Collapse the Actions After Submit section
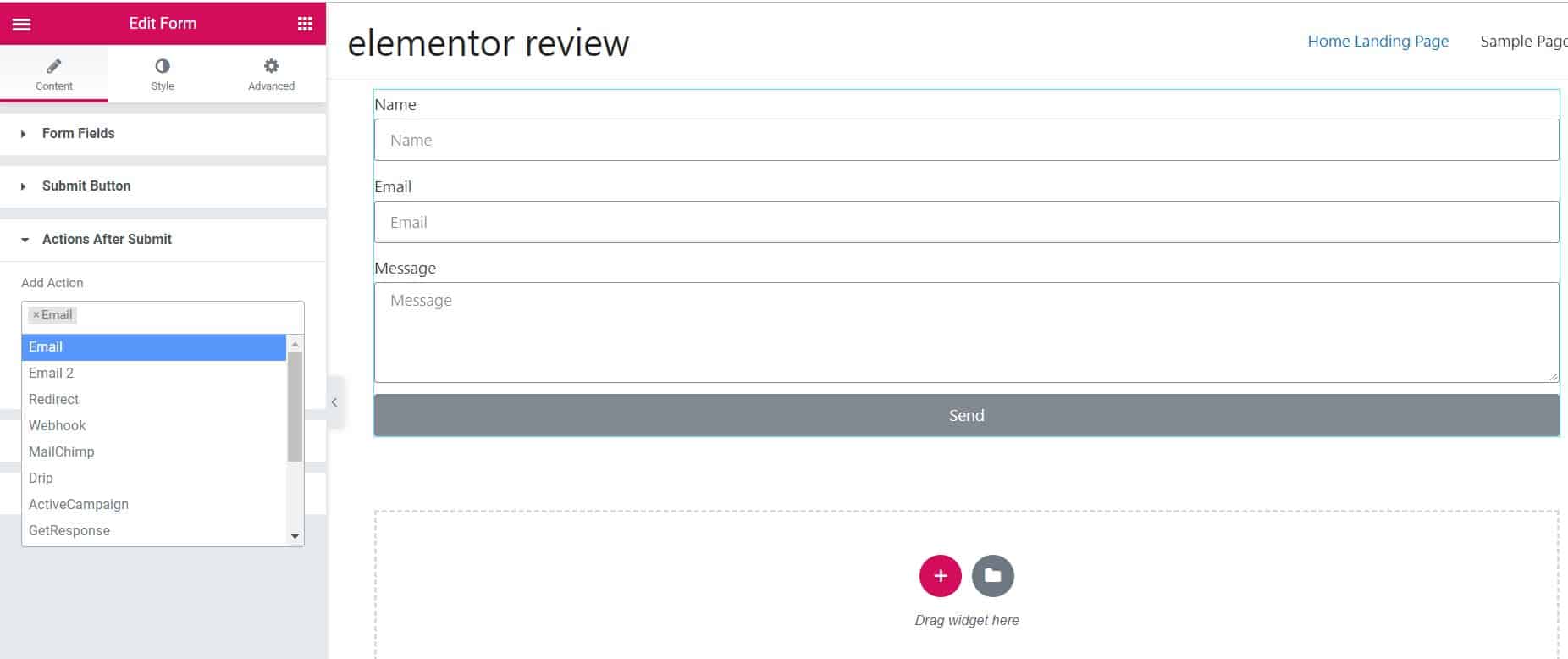The height and width of the screenshot is (659, 1568). pos(107,239)
